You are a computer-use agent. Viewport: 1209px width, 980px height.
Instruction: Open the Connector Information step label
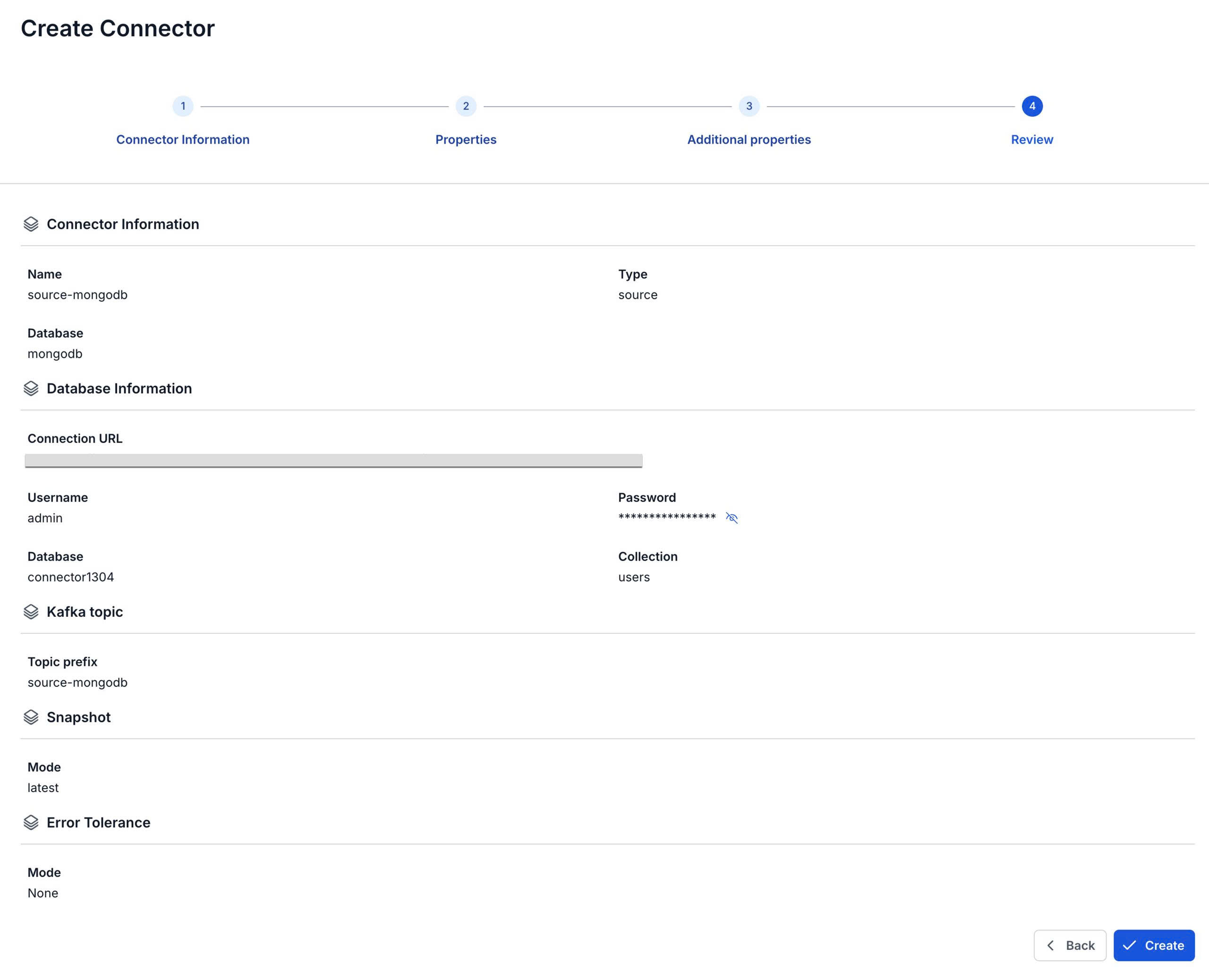click(183, 139)
